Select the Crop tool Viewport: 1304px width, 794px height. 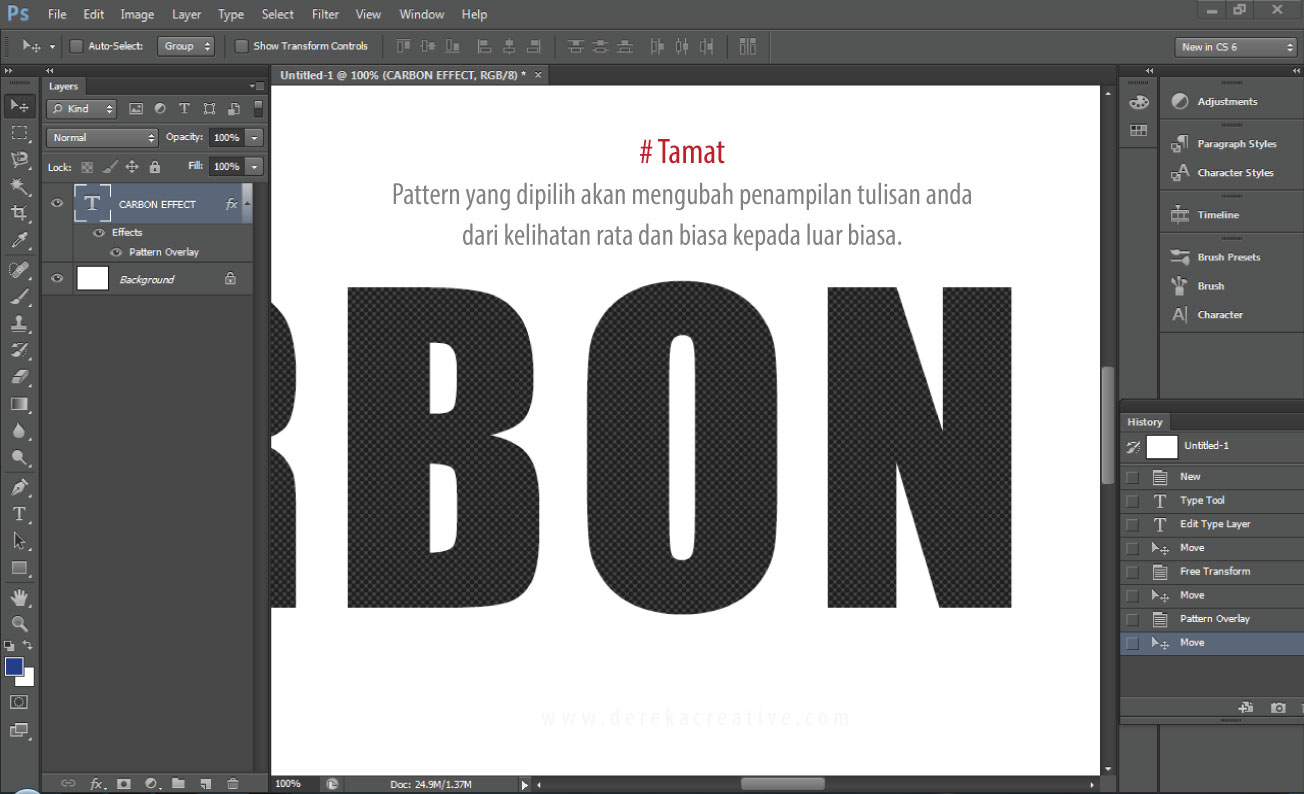pos(19,213)
